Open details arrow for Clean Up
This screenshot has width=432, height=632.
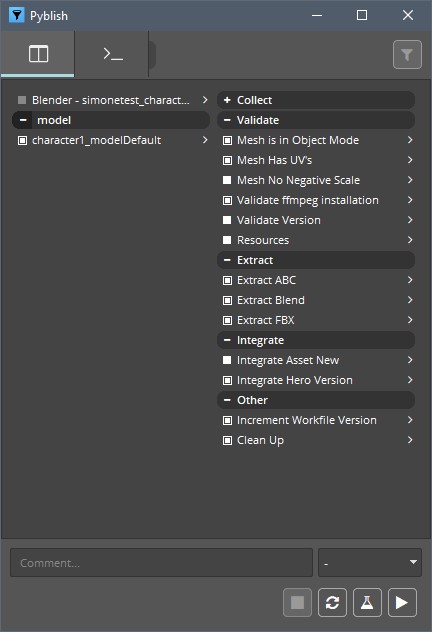410,440
